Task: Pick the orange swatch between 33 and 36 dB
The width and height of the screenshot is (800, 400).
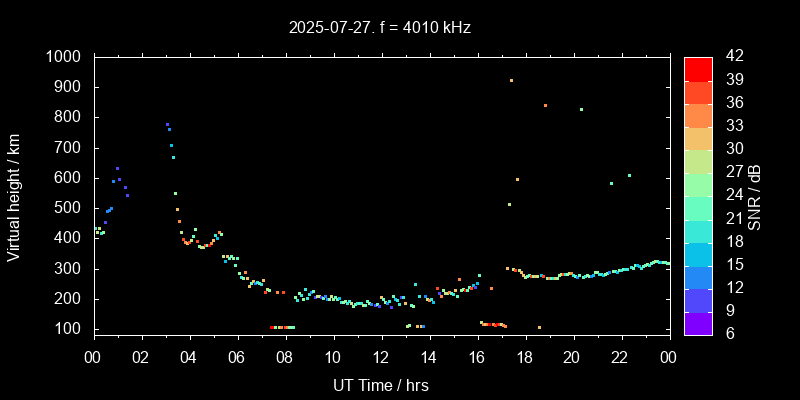Action: (698, 115)
